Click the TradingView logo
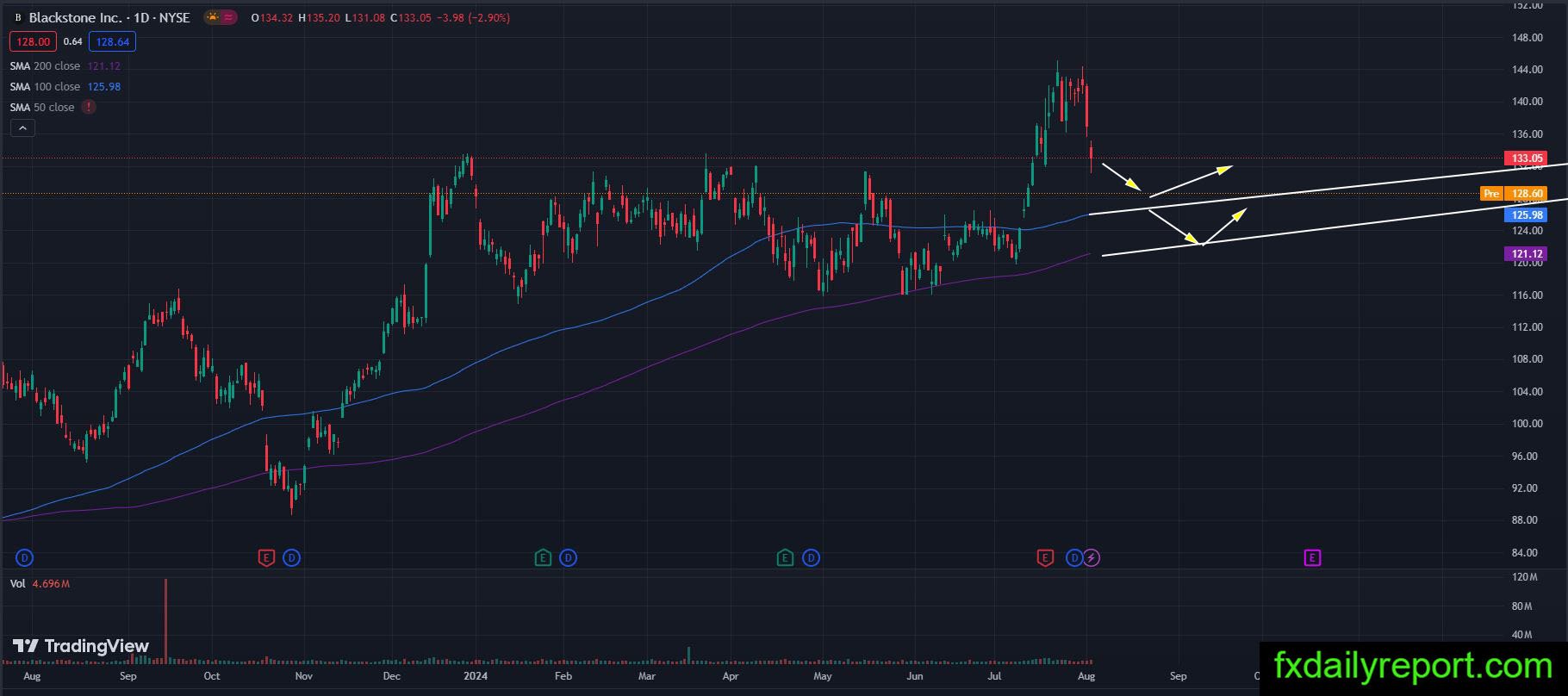The image size is (1568, 696). click(x=81, y=646)
